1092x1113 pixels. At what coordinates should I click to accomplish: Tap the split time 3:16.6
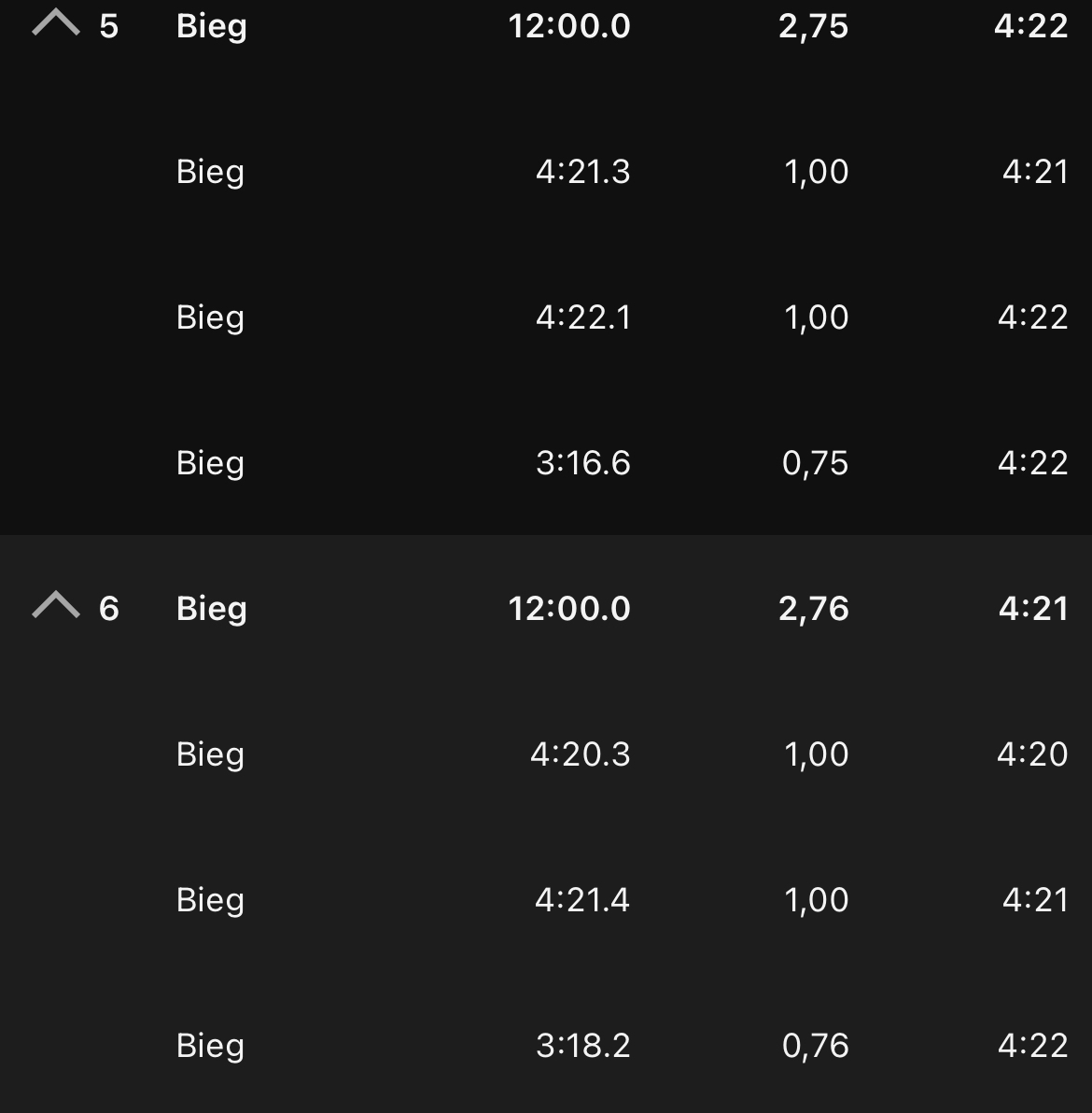[x=583, y=463]
